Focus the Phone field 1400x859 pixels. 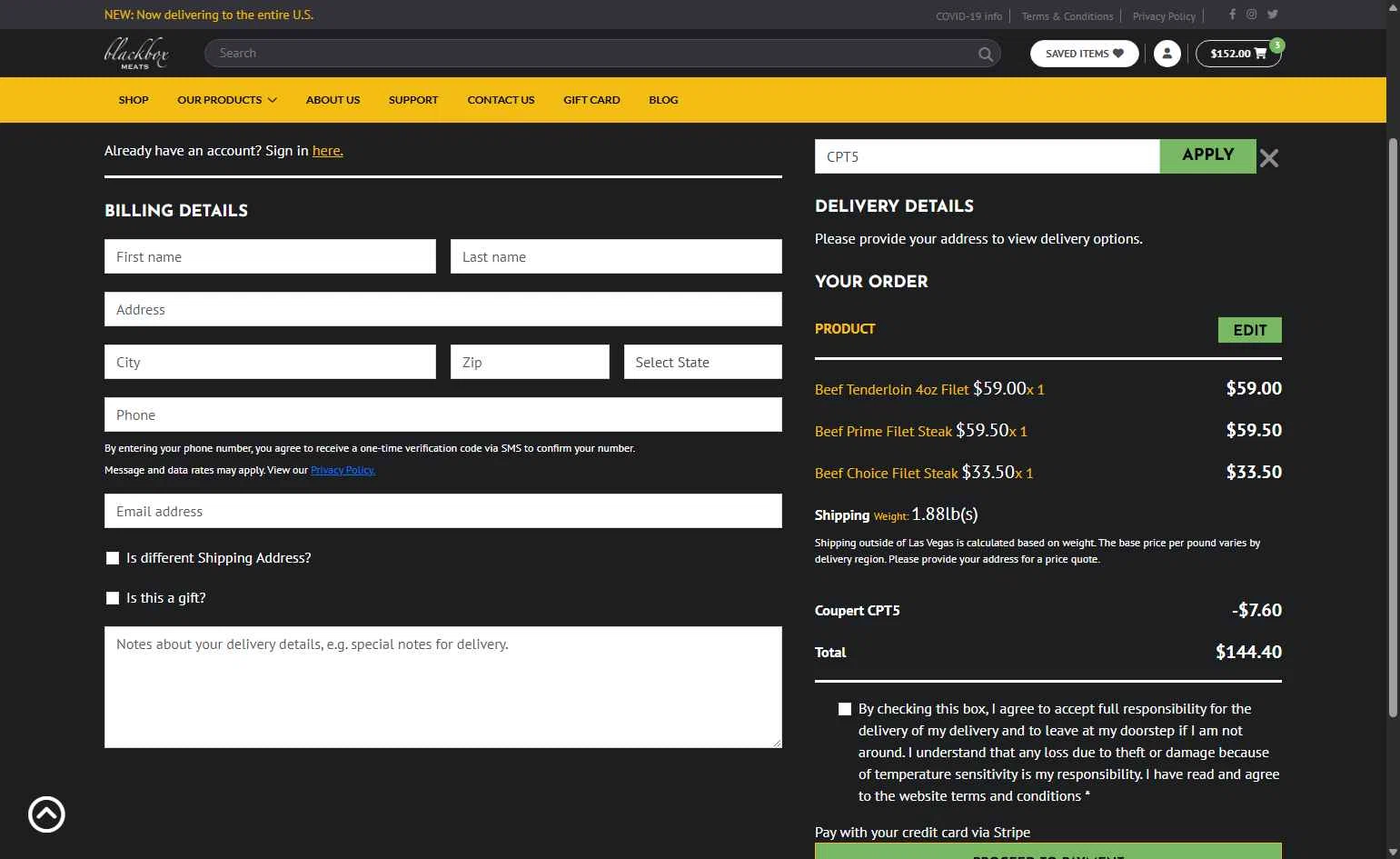[x=443, y=415]
